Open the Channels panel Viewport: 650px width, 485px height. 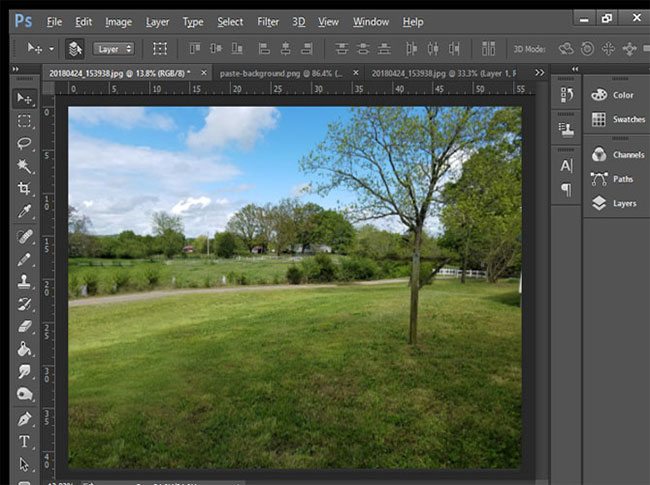pos(627,155)
